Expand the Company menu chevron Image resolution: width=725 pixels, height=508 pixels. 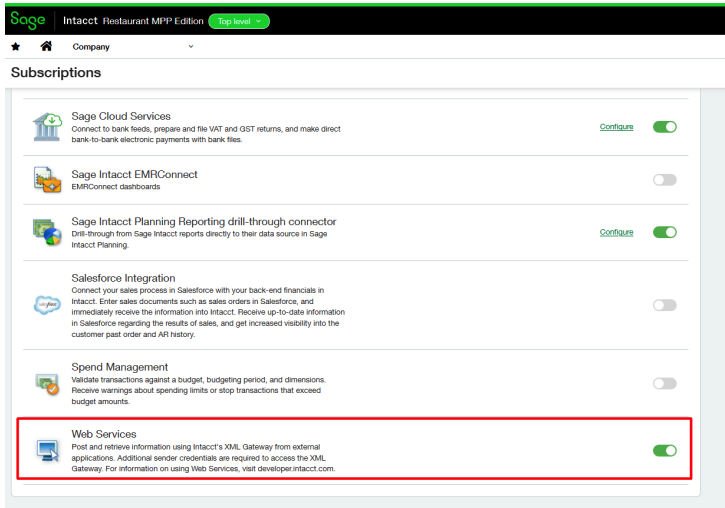[x=191, y=46]
